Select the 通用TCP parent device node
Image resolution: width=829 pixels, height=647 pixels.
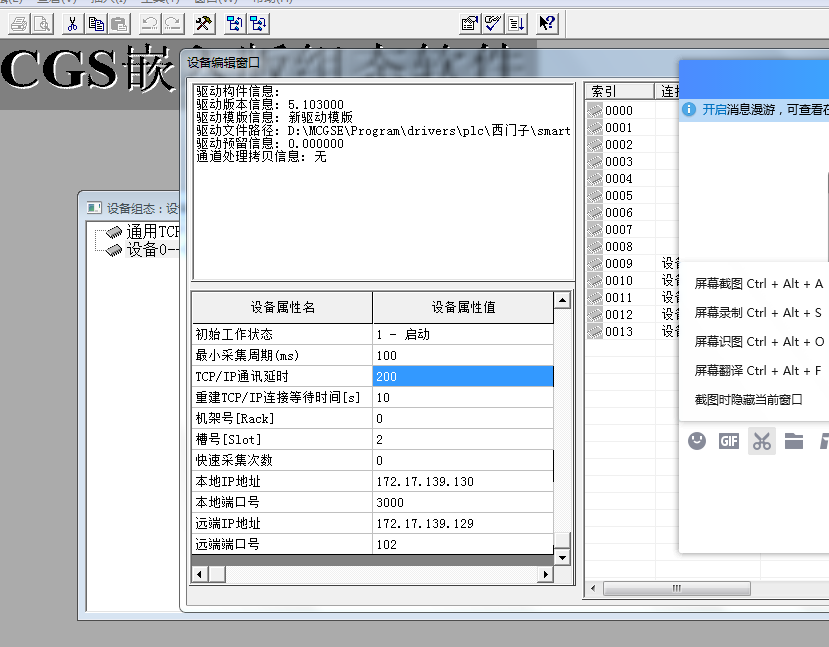(152, 233)
